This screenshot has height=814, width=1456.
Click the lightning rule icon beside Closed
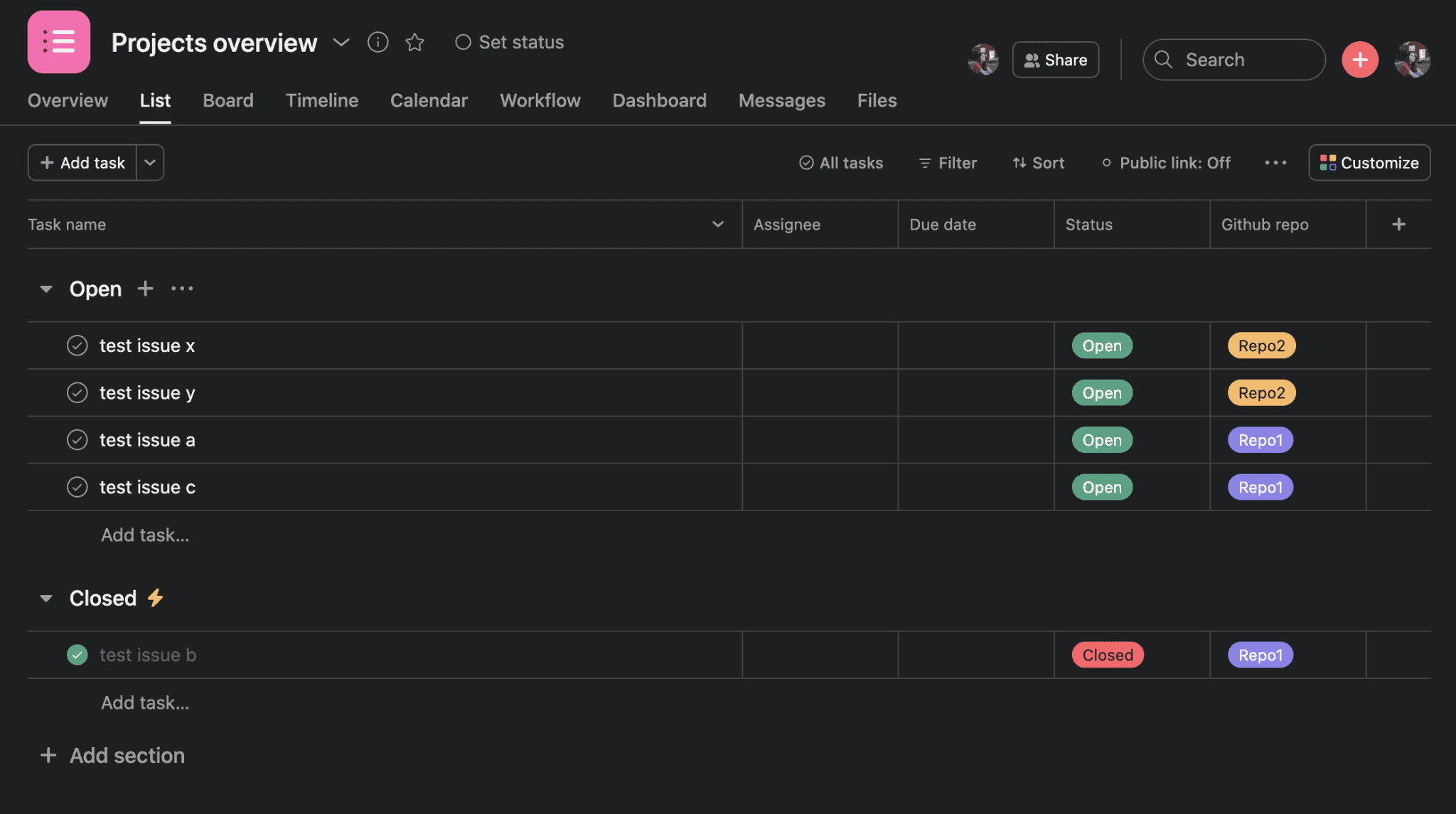[x=156, y=598]
